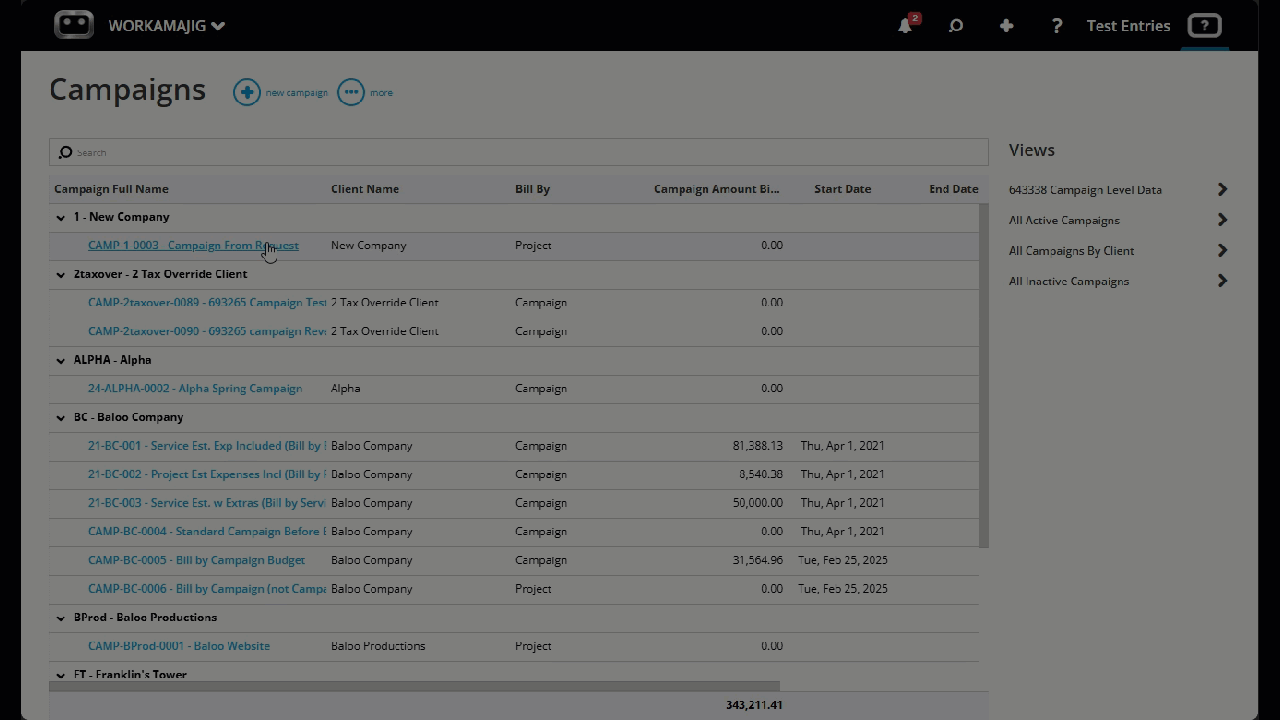Screen dimensions: 1280x720
Task: Open All Active Campaigns view
Action: (x=1064, y=220)
